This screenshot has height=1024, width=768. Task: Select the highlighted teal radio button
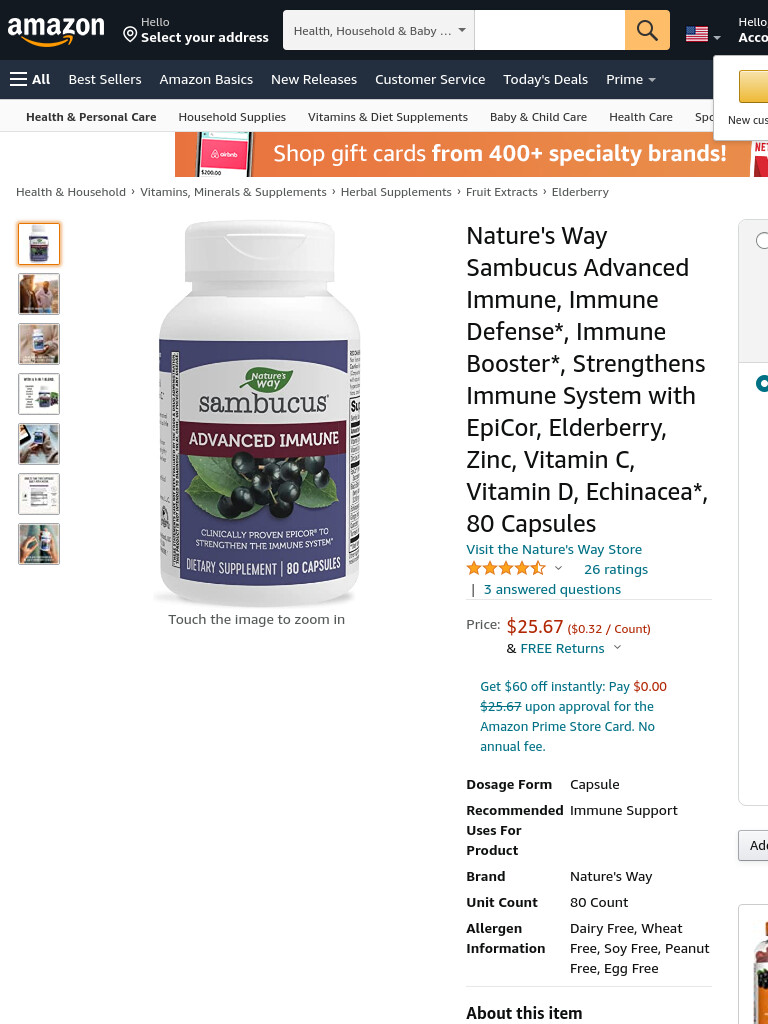click(x=762, y=383)
